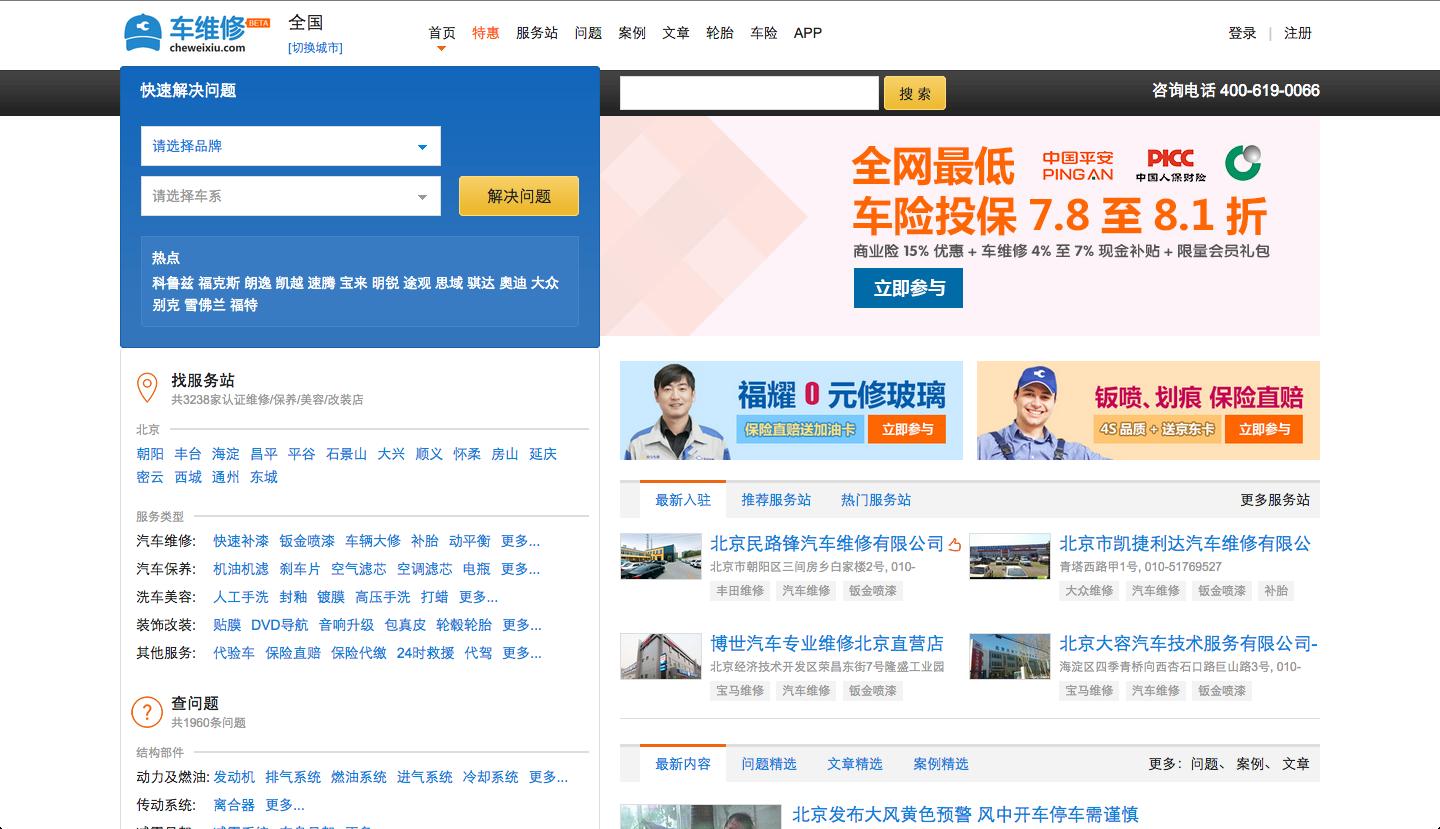Click the 24时救援 link

tap(425, 653)
